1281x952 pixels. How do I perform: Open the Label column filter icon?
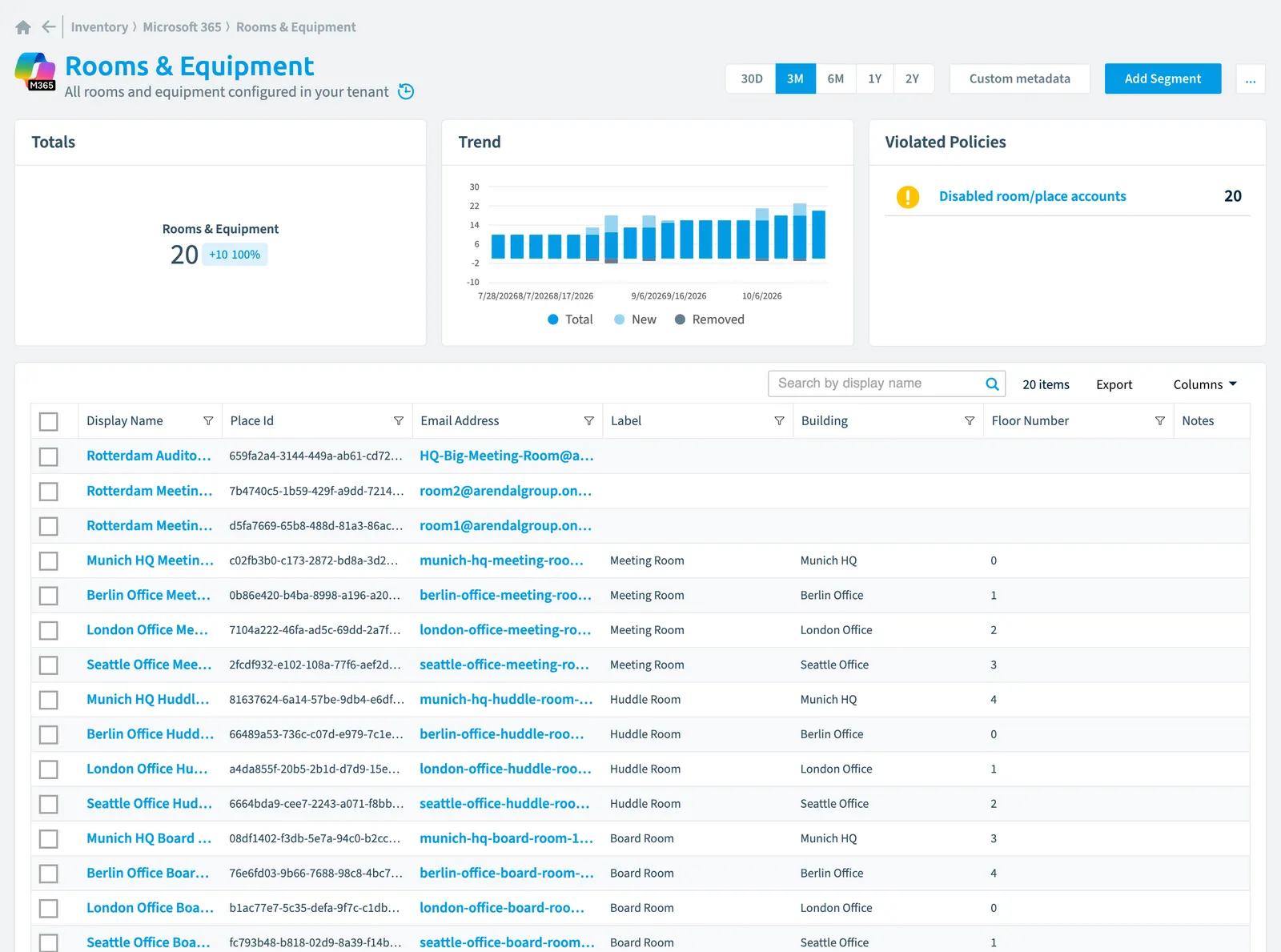pyautogui.click(x=779, y=421)
